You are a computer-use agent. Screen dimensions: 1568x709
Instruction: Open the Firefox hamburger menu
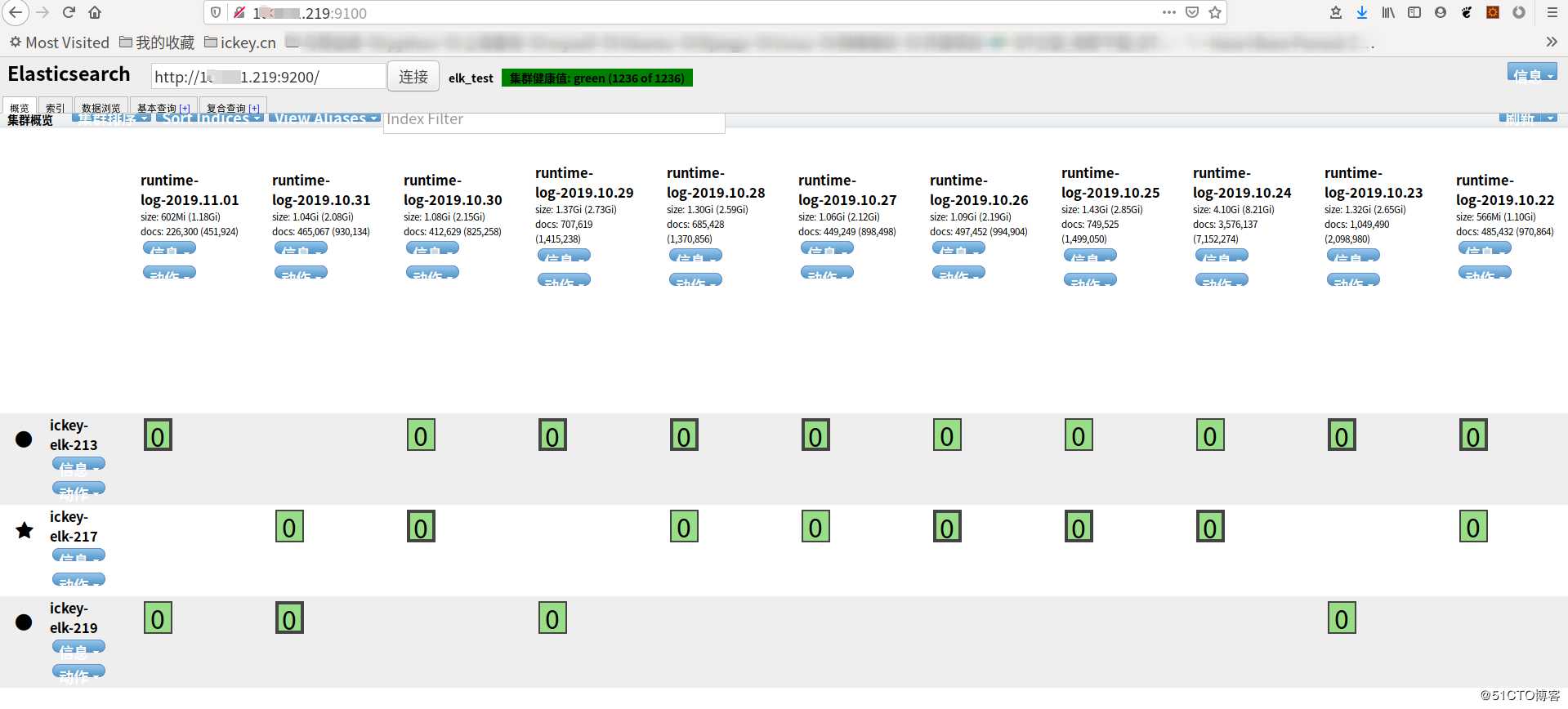click(1552, 12)
